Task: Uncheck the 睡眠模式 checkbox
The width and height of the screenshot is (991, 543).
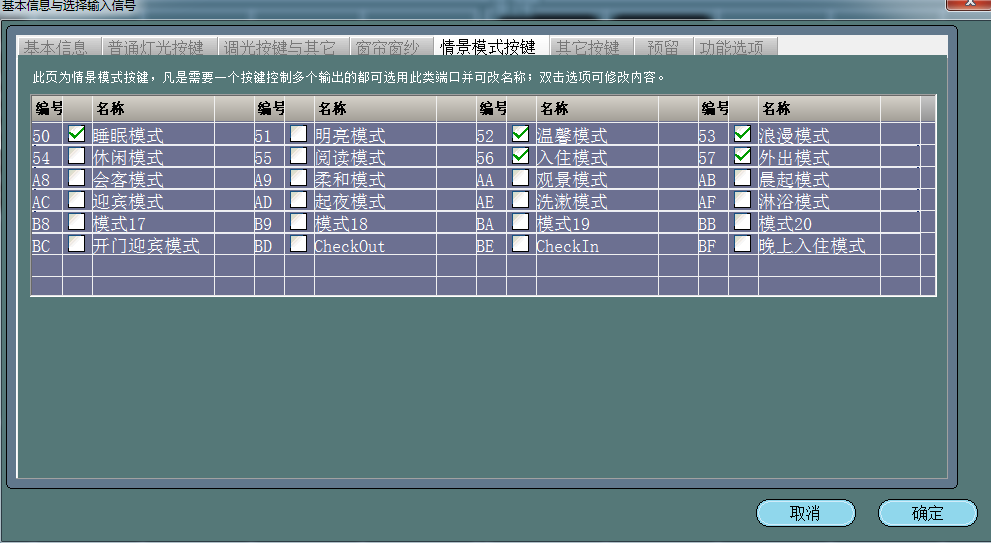Action: click(76, 133)
